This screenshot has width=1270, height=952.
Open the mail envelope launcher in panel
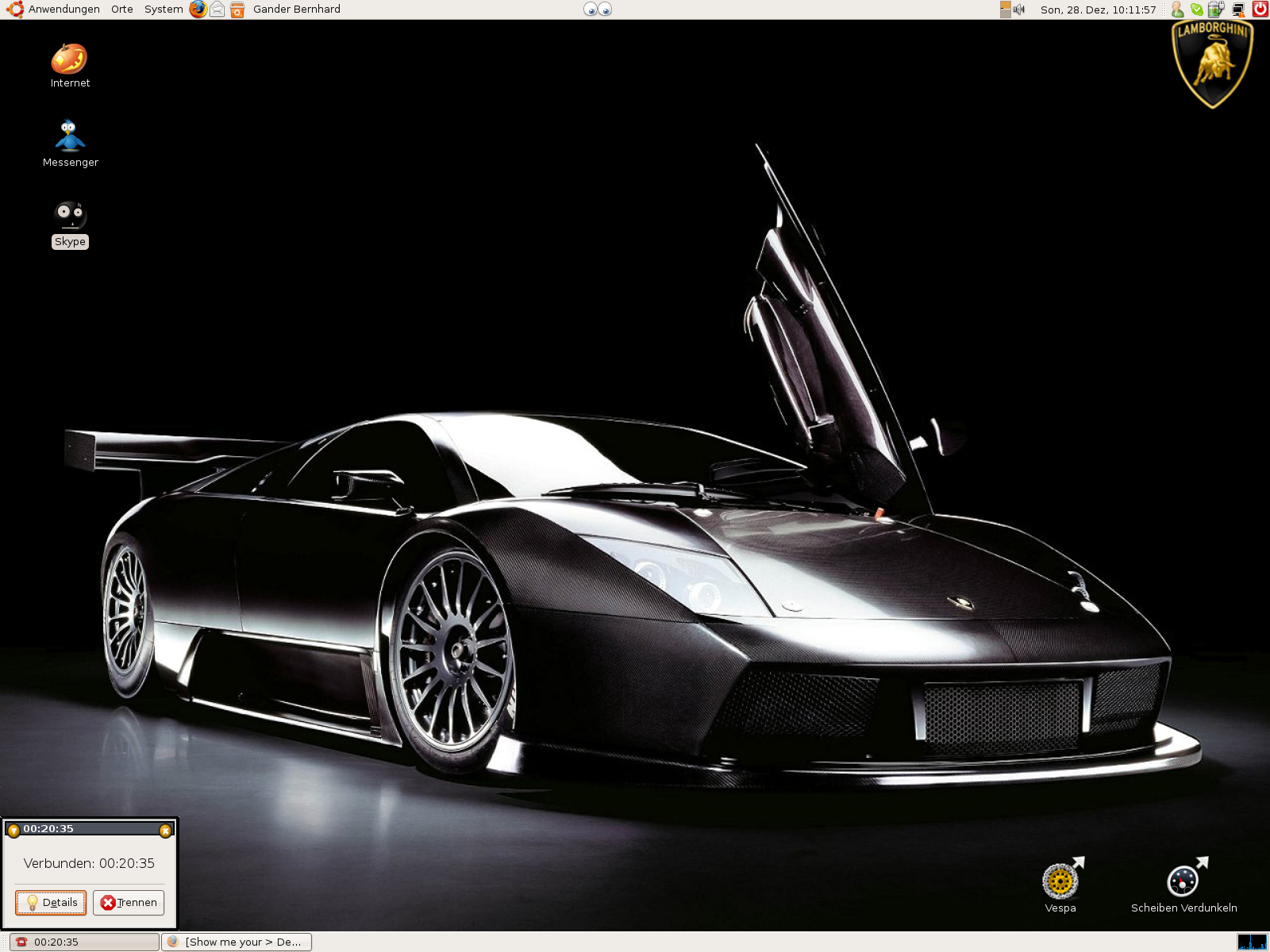[217, 10]
